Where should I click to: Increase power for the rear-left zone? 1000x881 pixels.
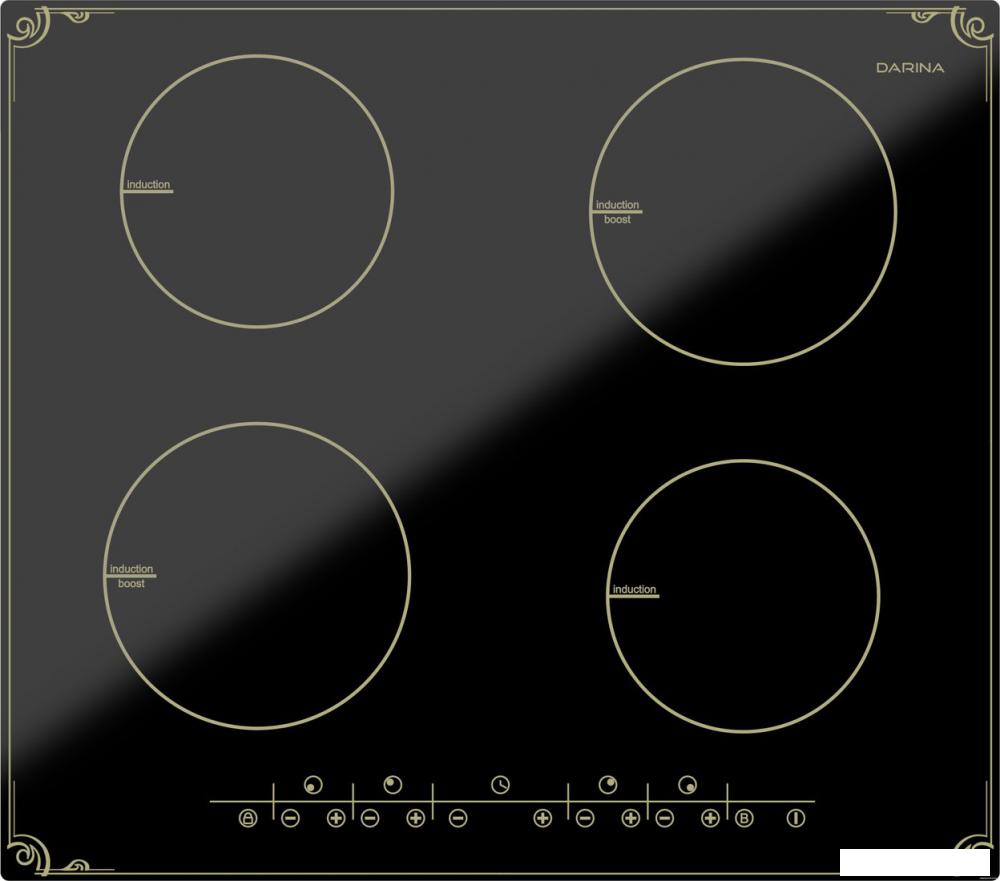coord(416,818)
